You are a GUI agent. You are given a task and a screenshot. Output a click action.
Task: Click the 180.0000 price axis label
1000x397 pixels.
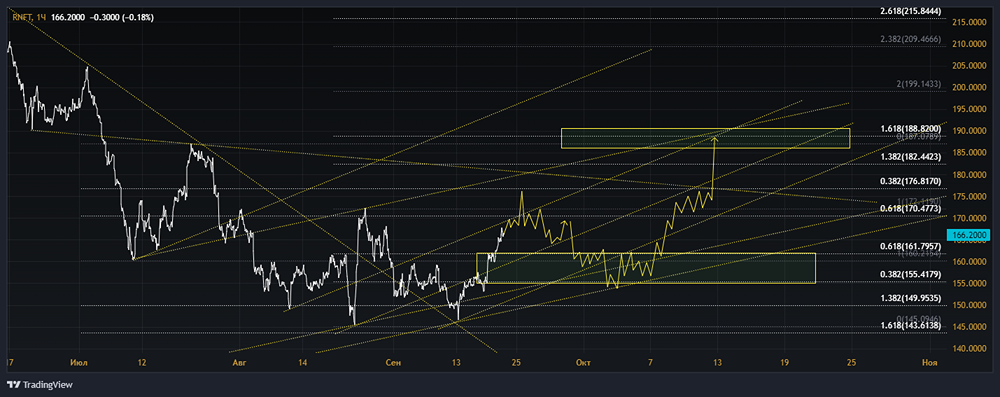(x=969, y=175)
